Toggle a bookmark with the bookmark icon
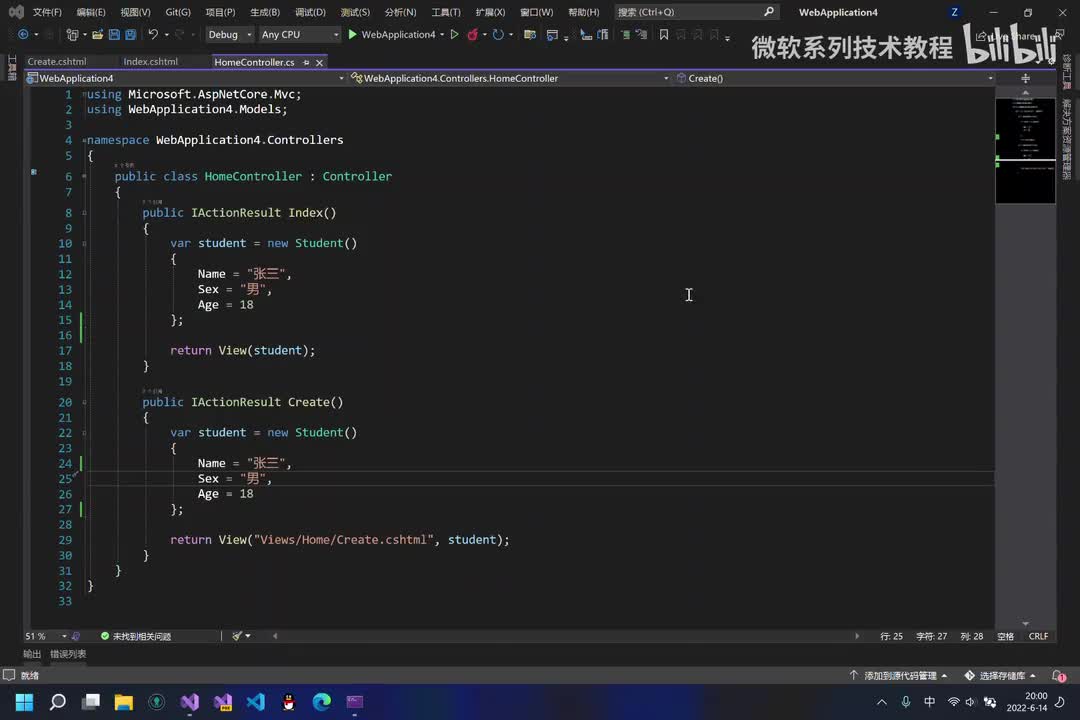Screen dimensions: 1080x720 pyautogui.click(x=664, y=34)
